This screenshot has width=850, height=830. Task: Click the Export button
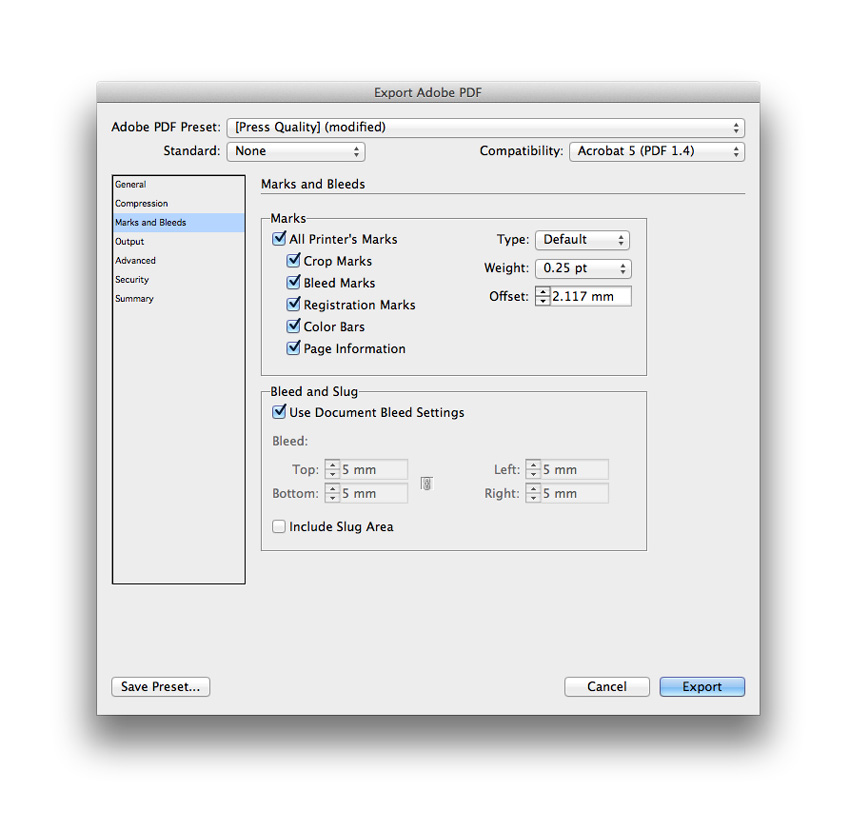[702, 687]
